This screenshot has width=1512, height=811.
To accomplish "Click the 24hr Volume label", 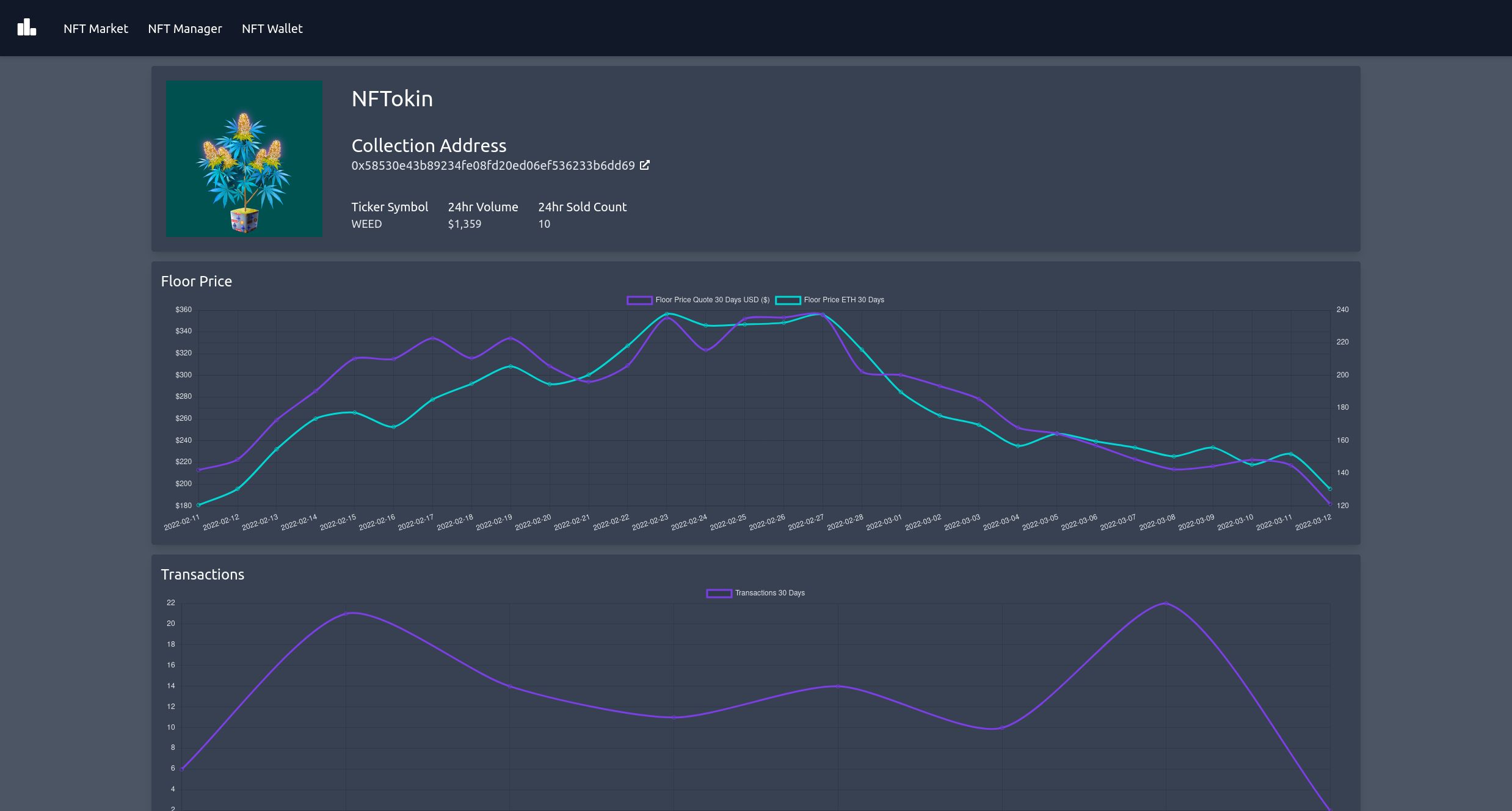I will click(x=483, y=207).
